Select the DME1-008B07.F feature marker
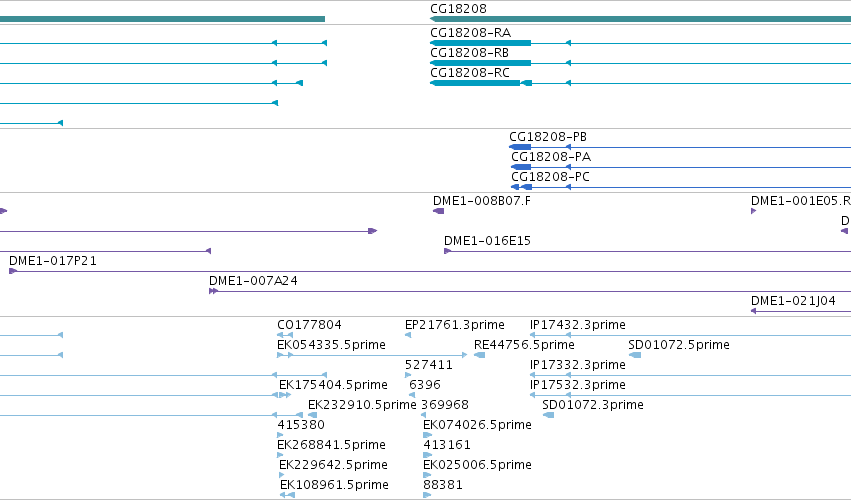The height and width of the screenshot is (500, 851). tap(439, 211)
